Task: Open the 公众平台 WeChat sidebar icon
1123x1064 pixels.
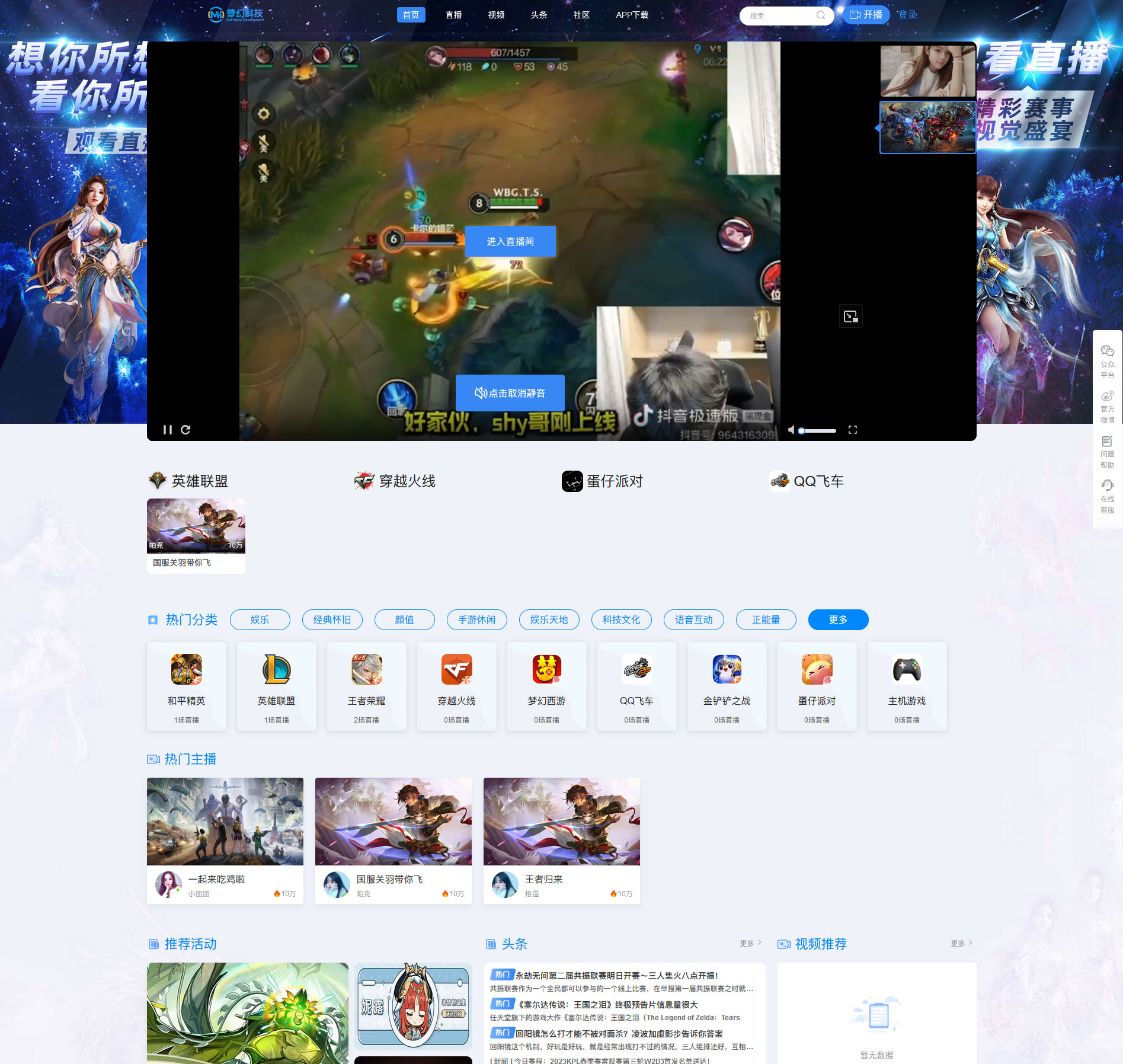Action: coord(1108,361)
